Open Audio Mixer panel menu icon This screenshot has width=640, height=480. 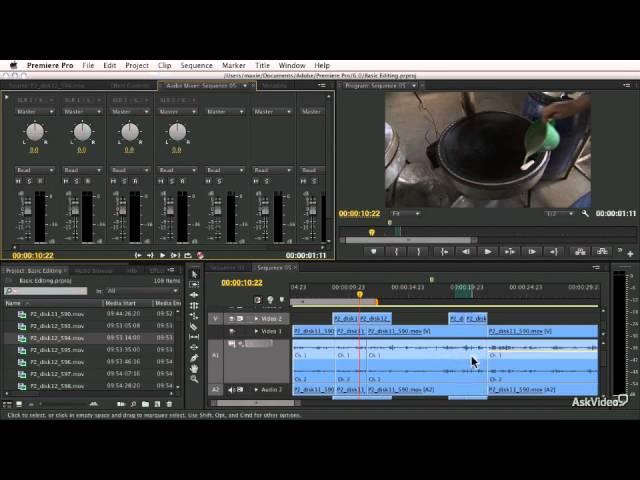322,85
